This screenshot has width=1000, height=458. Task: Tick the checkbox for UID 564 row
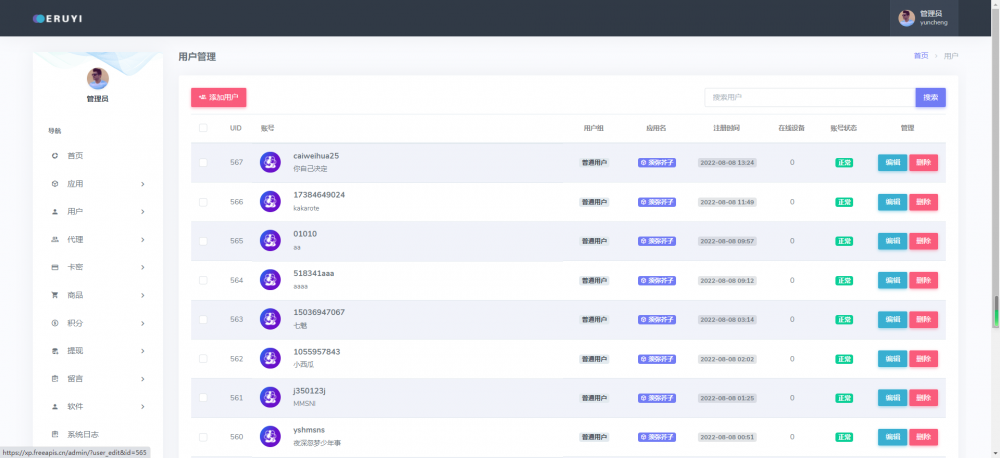point(203,280)
